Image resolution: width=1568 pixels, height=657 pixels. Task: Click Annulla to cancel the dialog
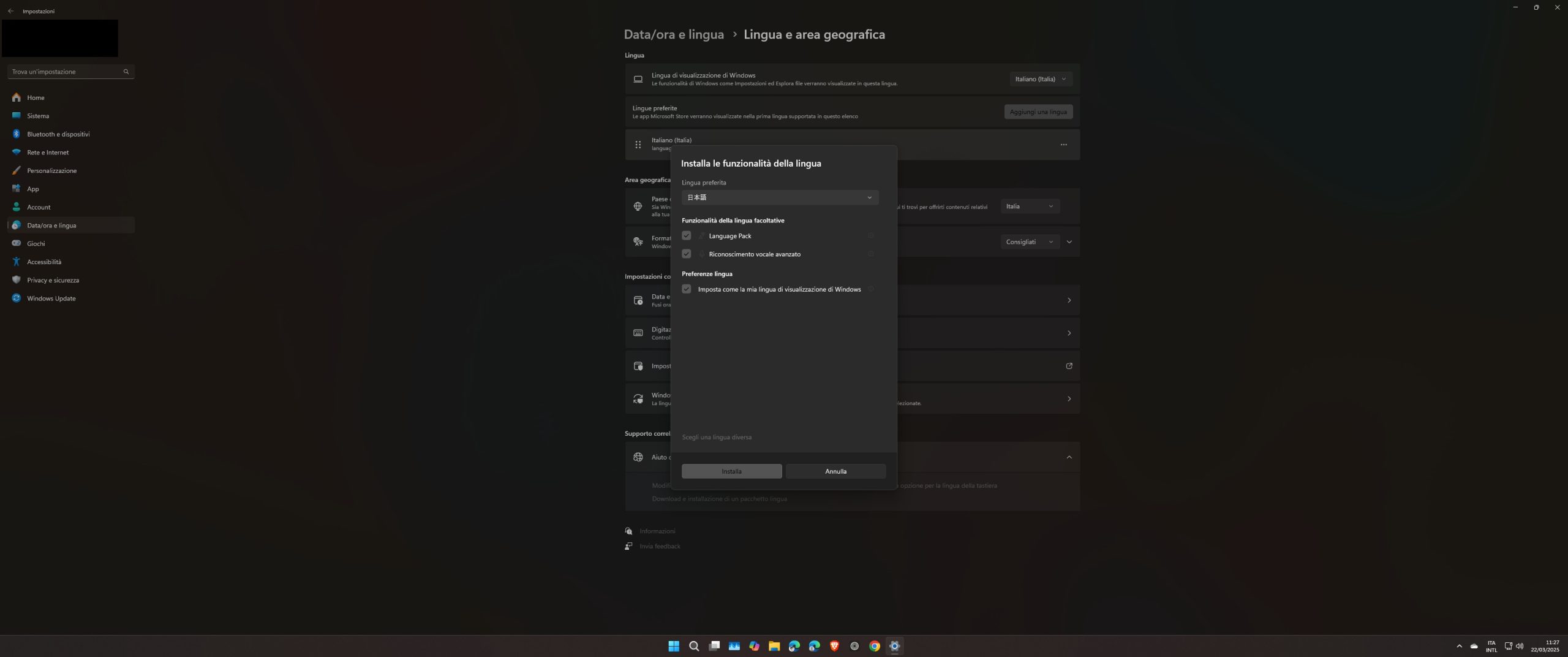point(836,471)
